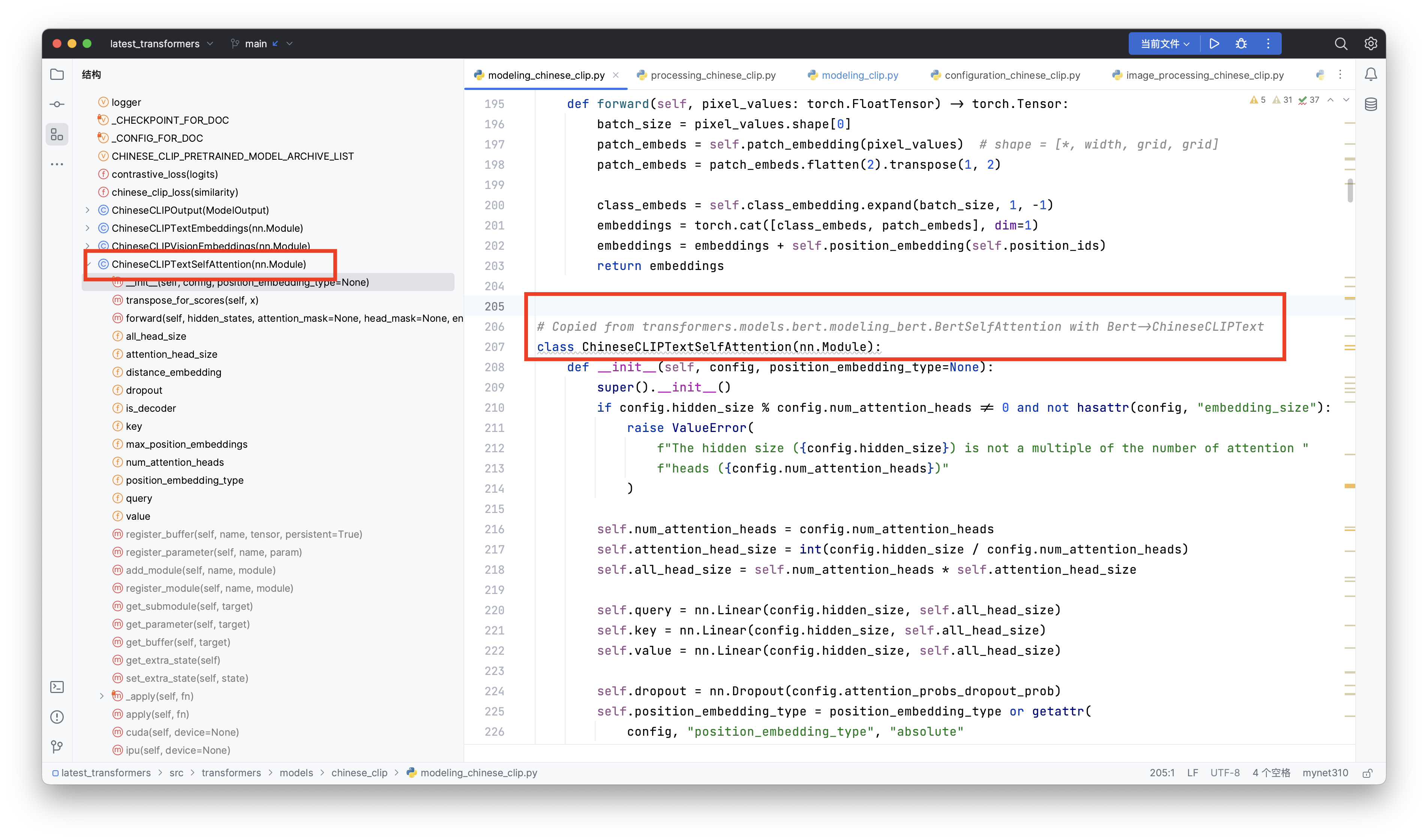Screen dimensions: 1428x840
Task: Toggle the read-only lock icon in status bar
Action: point(1367,773)
